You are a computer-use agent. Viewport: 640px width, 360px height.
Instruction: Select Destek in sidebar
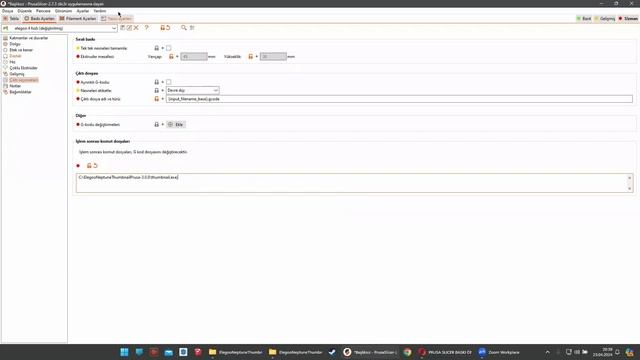pos(15,56)
